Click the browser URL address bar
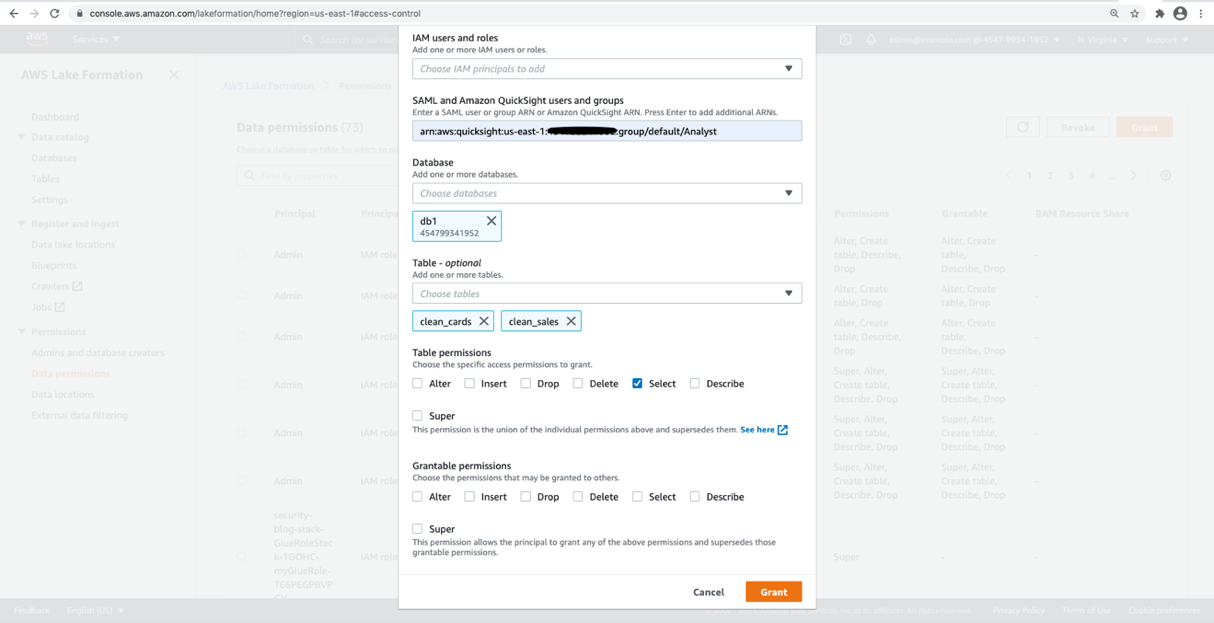Viewport: 1214px width, 623px height. point(590,13)
